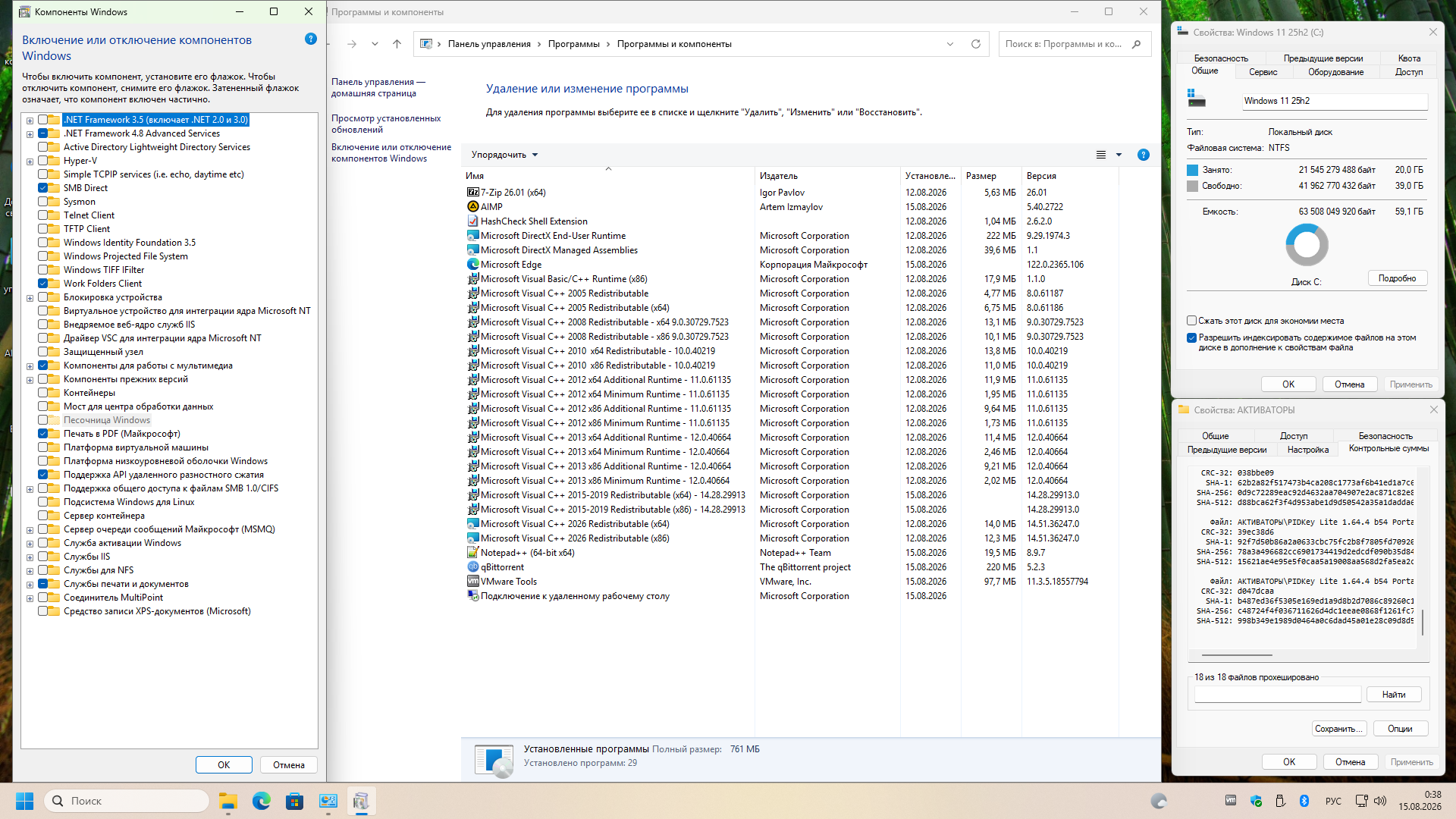This screenshot has width=1456, height=819.
Task: Select the HashCheck Shell Extension icon
Action: pyautogui.click(x=473, y=221)
